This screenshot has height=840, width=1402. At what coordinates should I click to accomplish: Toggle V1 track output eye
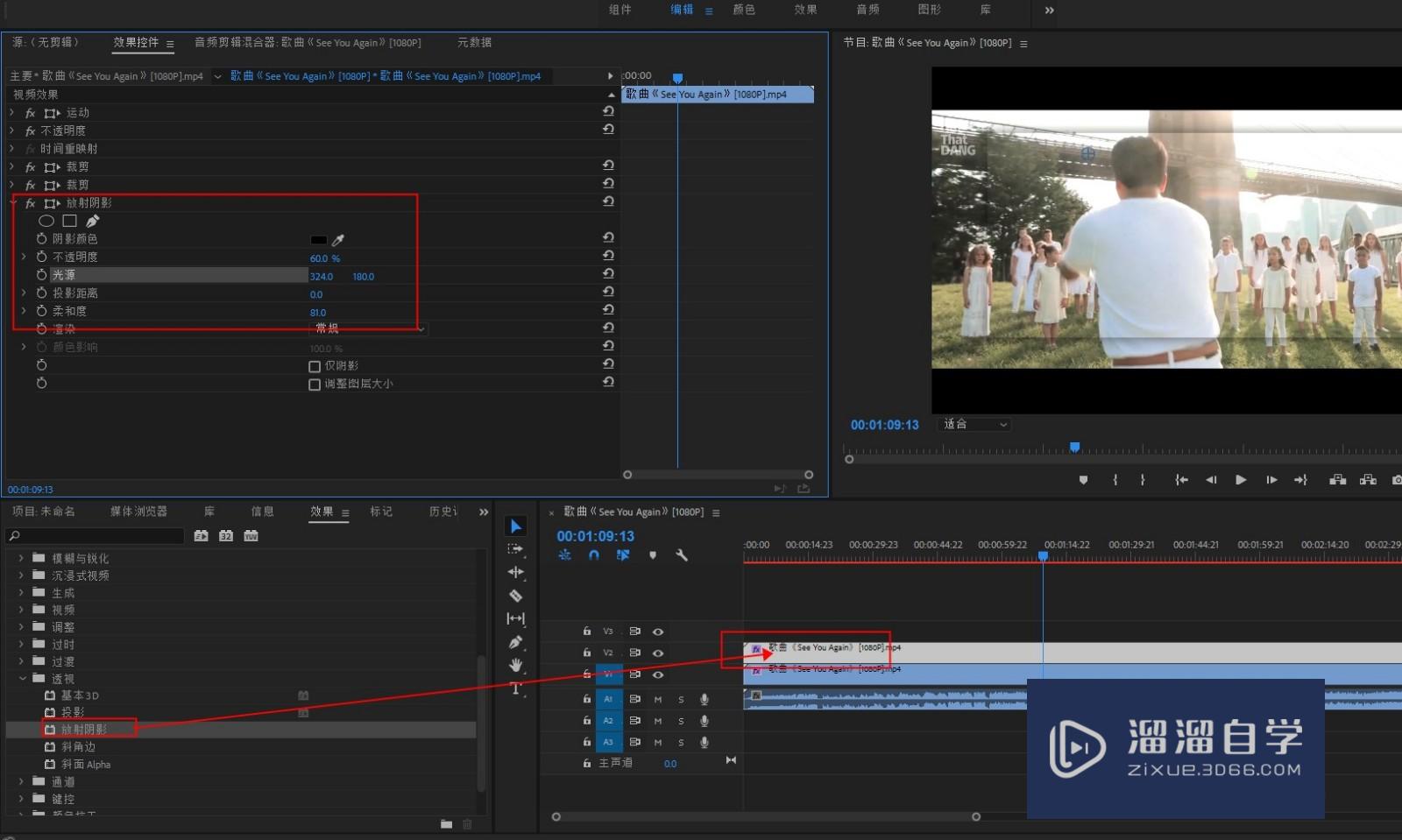pyautogui.click(x=658, y=675)
